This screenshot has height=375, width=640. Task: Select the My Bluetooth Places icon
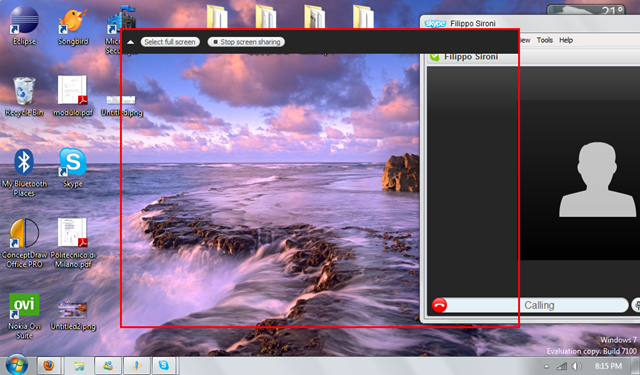click(24, 173)
